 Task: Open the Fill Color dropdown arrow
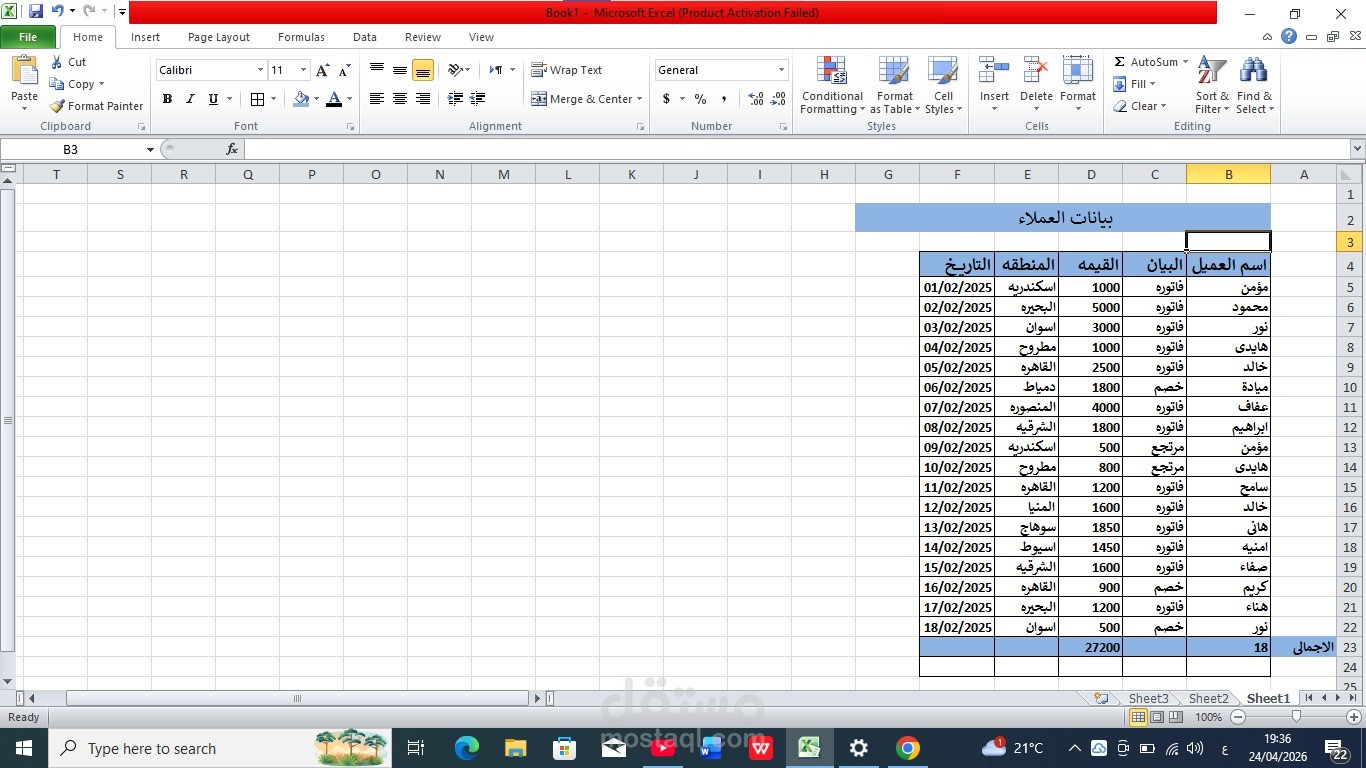click(x=316, y=99)
